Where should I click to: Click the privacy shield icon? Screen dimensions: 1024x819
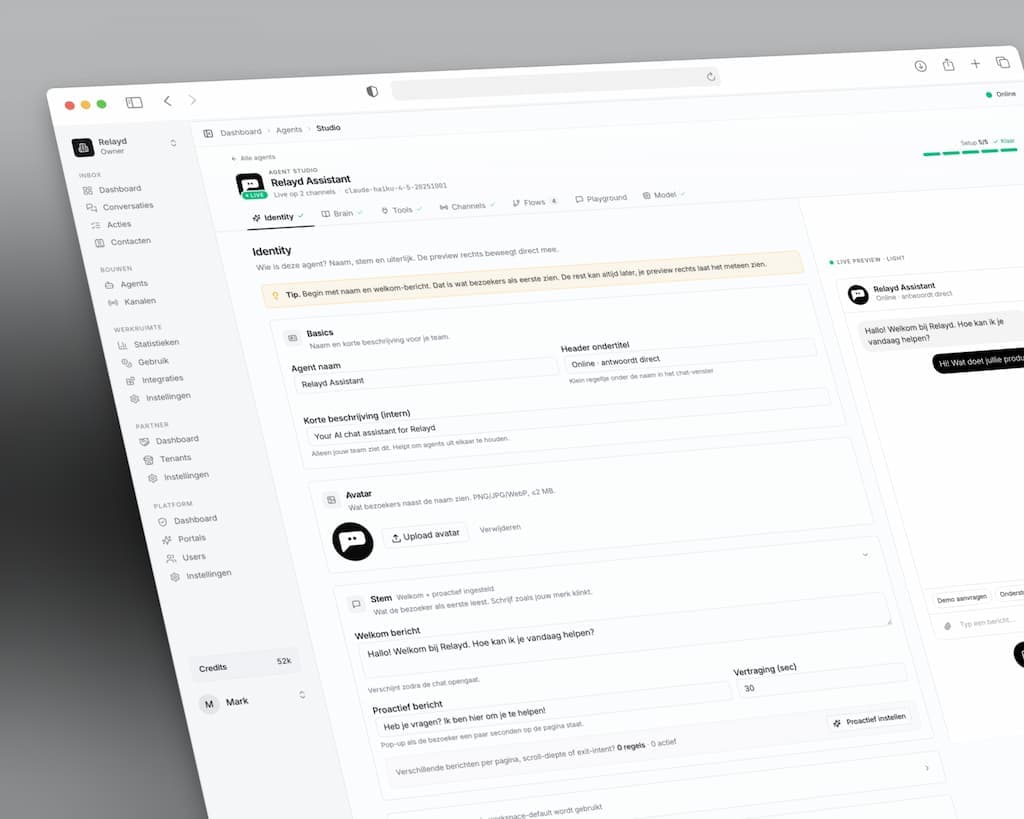pos(372,91)
